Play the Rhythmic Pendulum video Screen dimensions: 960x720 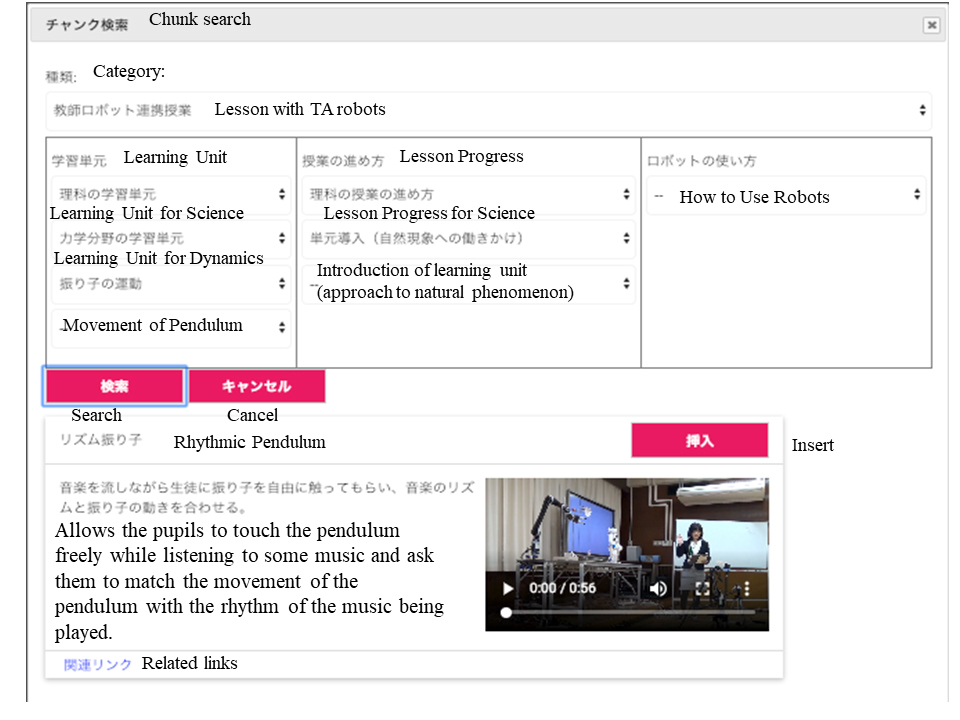pos(508,589)
